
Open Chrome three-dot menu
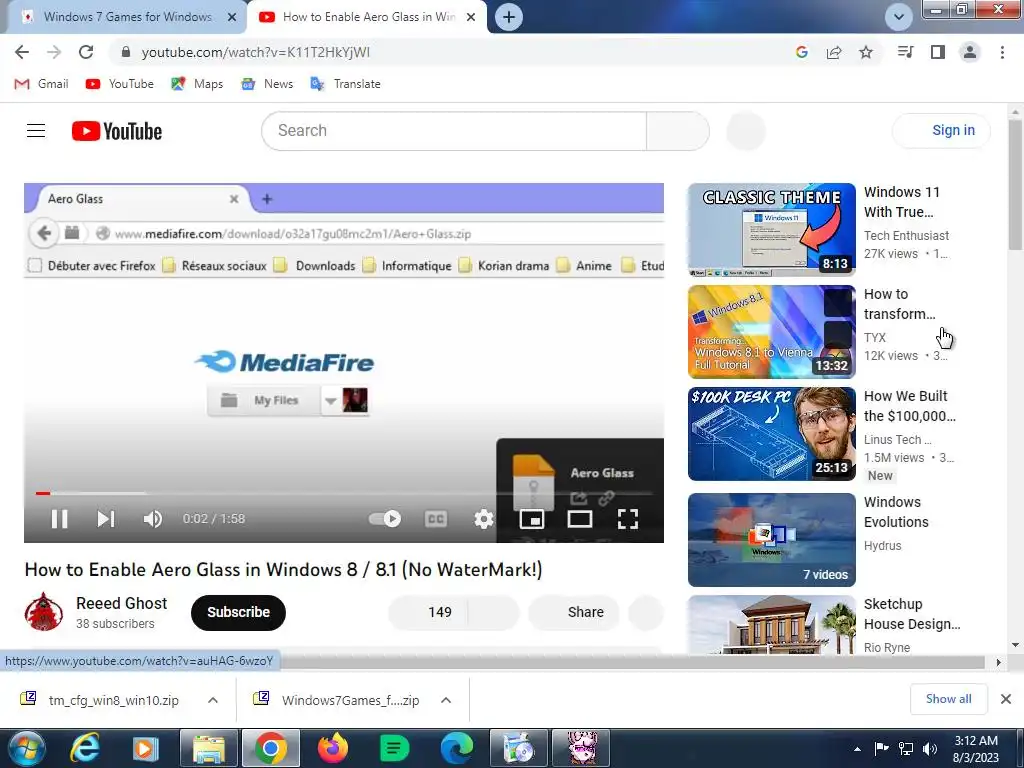point(1002,52)
